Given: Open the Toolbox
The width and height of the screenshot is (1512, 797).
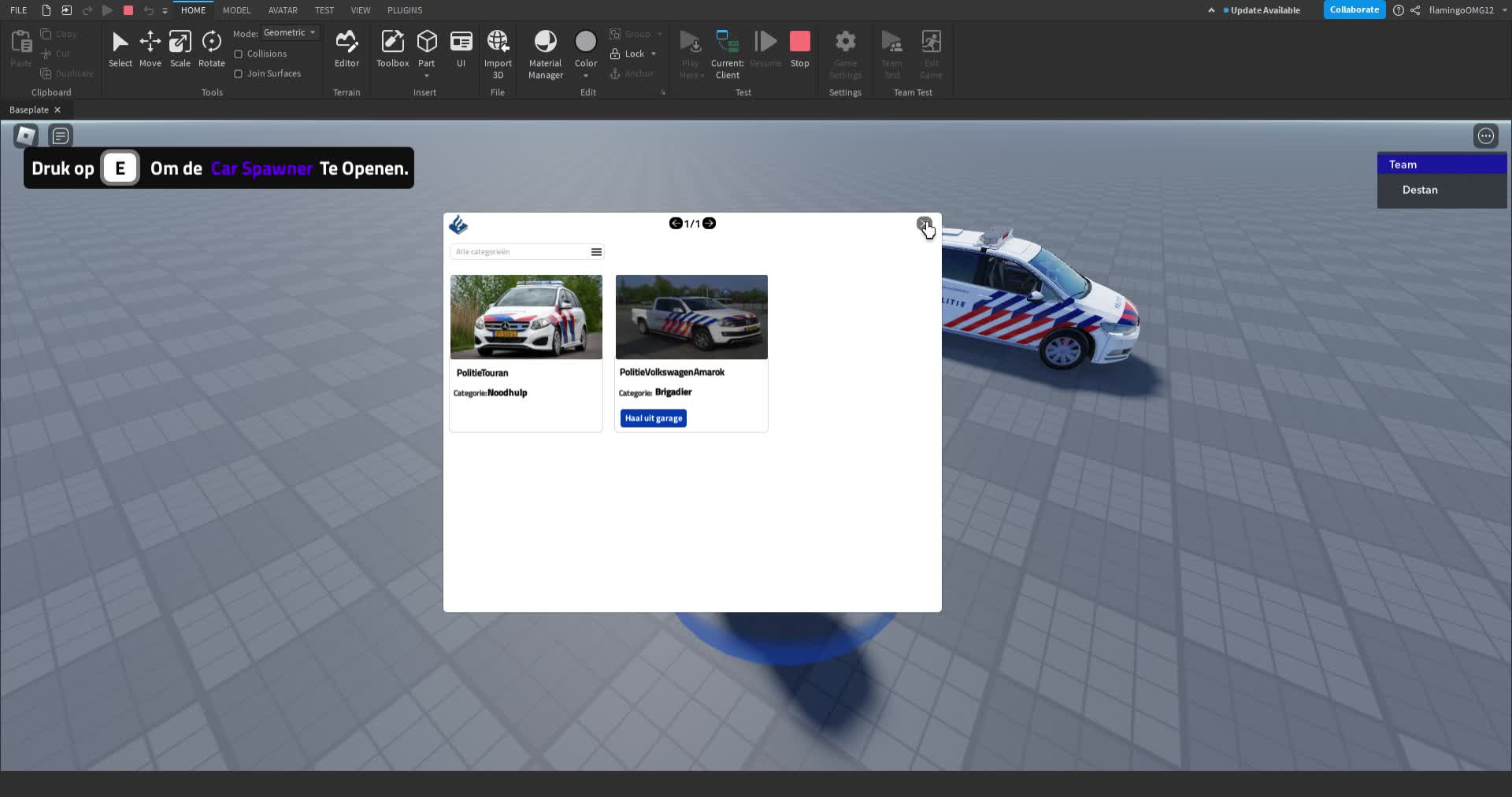Looking at the screenshot, I should (391, 49).
